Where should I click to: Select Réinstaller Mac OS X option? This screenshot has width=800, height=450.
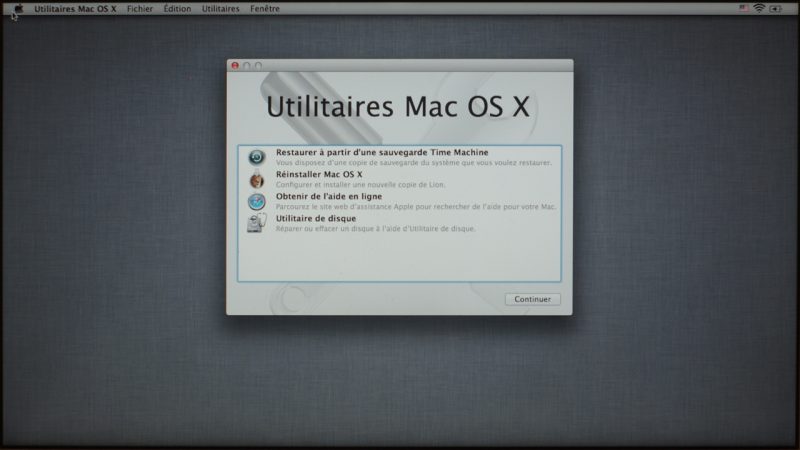[319, 174]
